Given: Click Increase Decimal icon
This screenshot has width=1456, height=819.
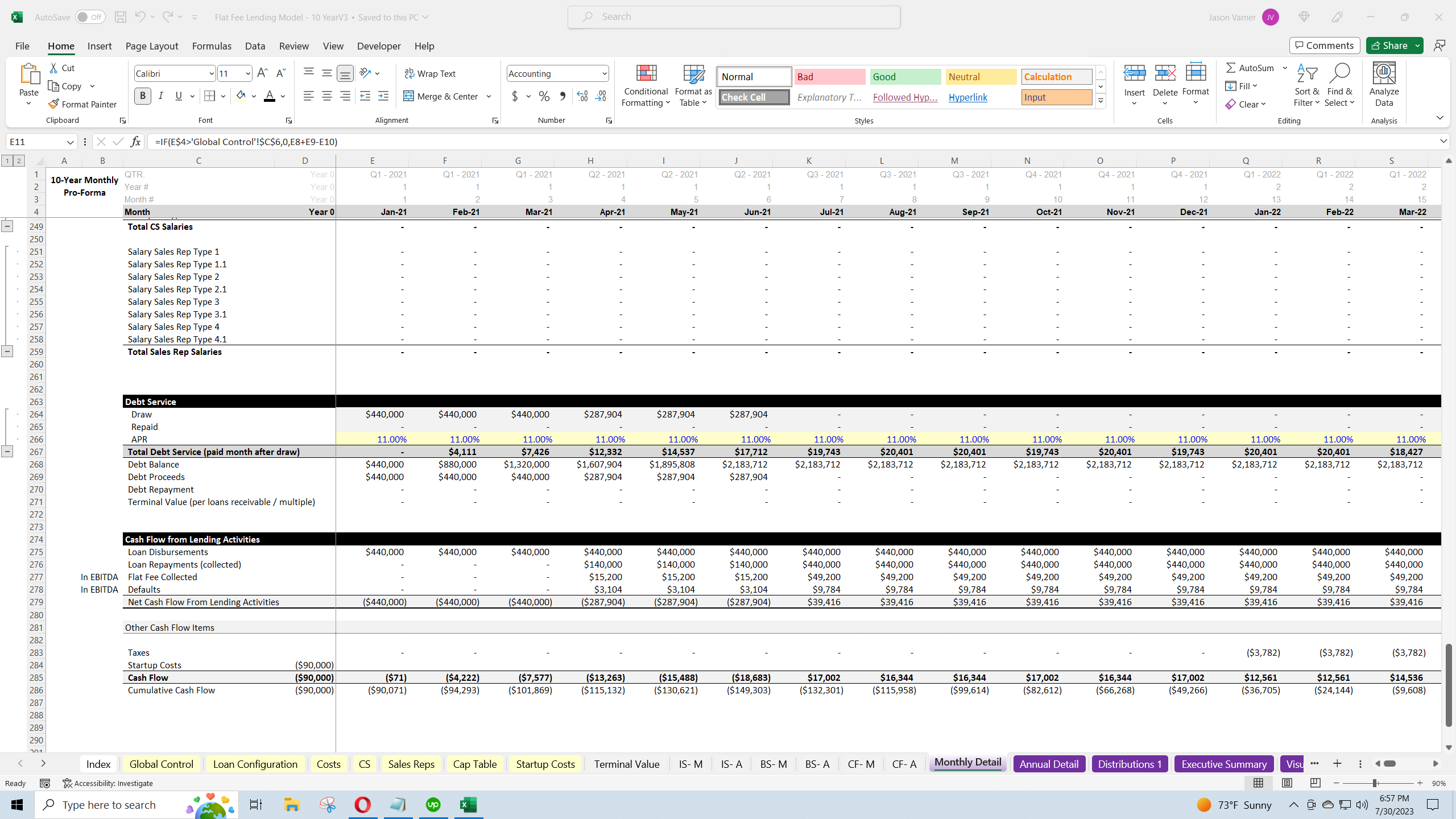Looking at the screenshot, I should [x=582, y=96].
